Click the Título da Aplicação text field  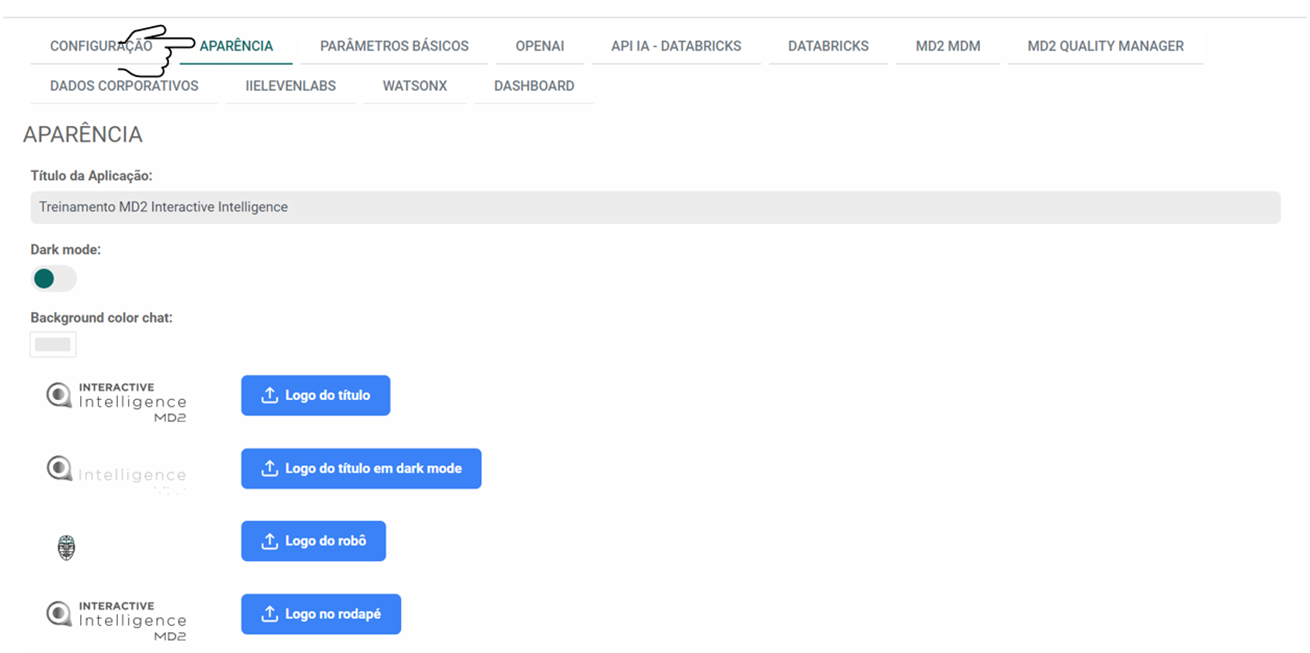pos(655,207)
